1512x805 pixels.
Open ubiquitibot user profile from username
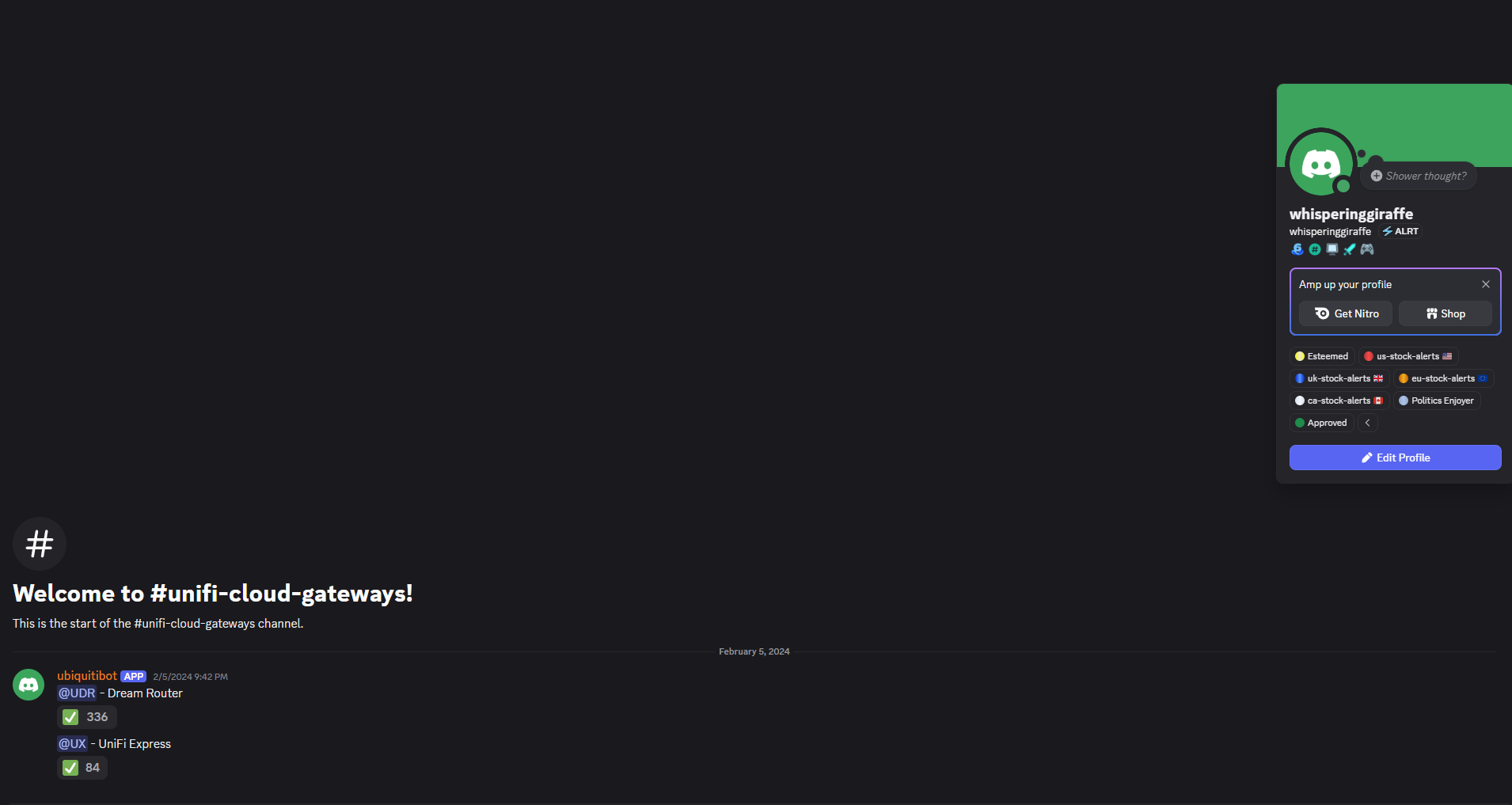(x=87, y=676)
